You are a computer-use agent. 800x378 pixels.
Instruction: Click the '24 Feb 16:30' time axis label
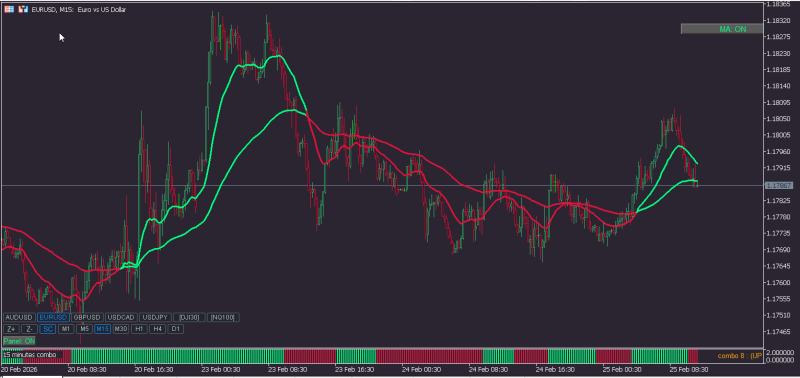click(554, 369)
